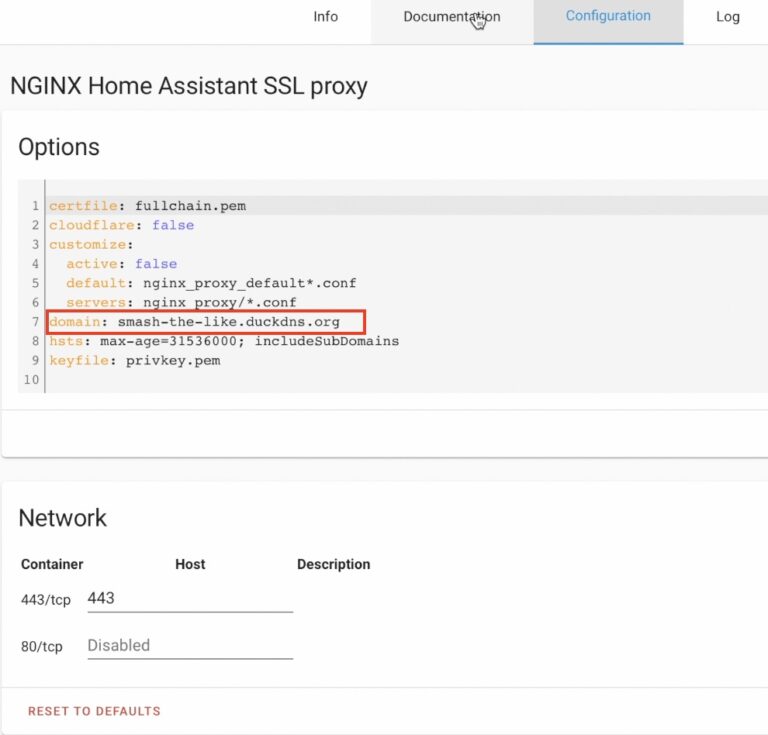Edit the 443/tcp host port field

190,598
